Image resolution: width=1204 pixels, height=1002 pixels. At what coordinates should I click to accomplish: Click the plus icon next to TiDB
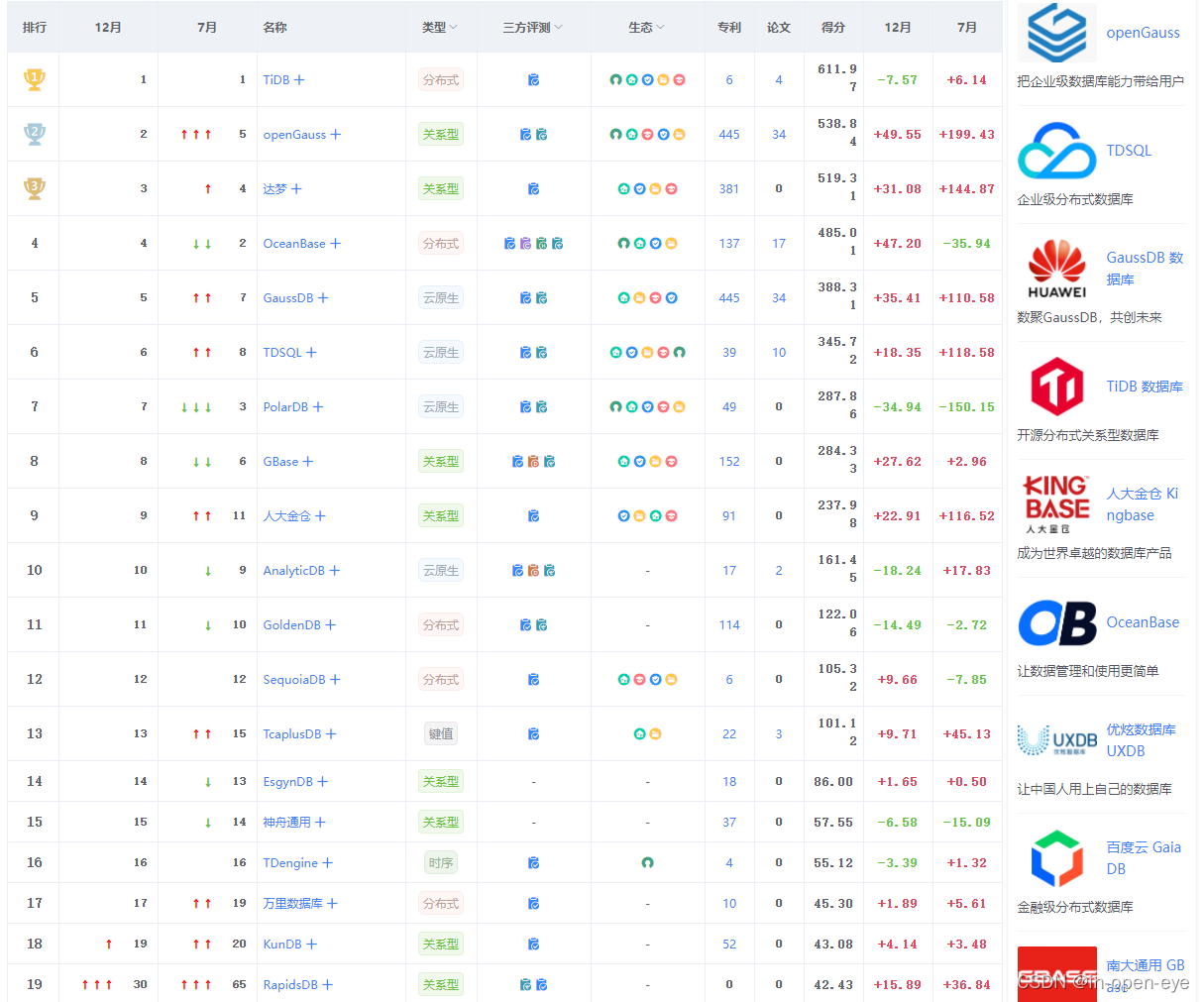tap(299, 80)
